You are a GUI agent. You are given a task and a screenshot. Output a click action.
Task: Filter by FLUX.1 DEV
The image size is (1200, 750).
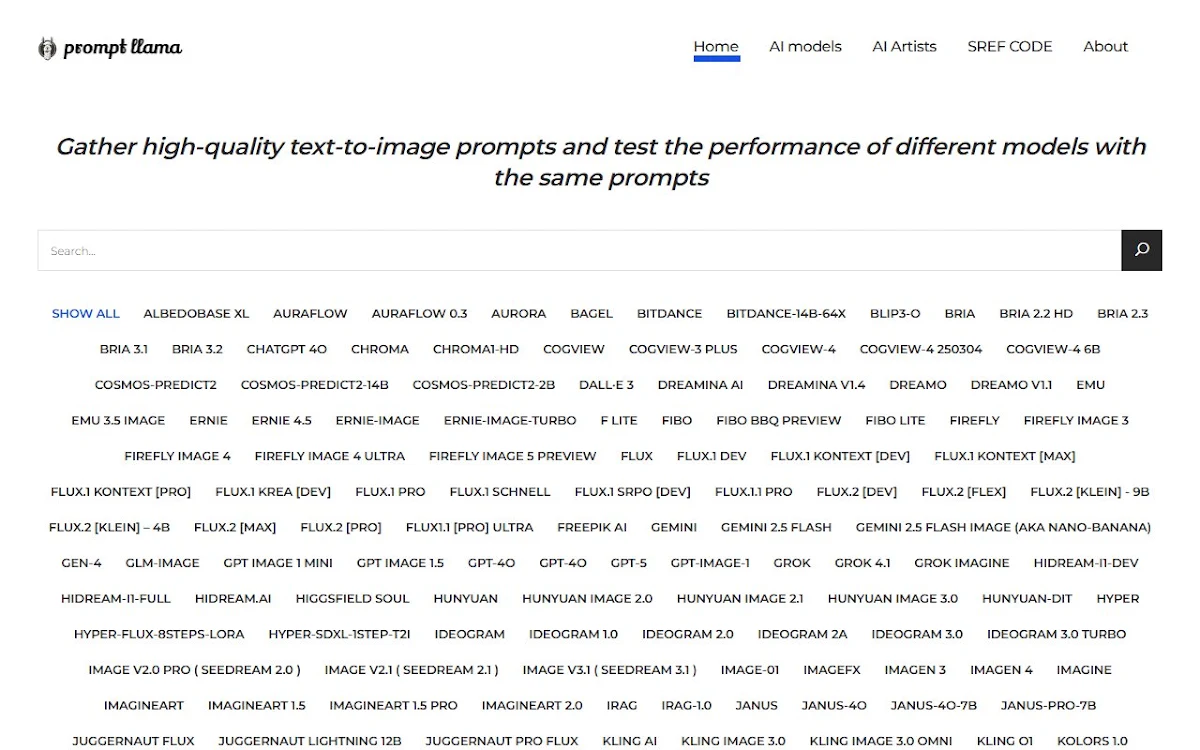point(711,456)
